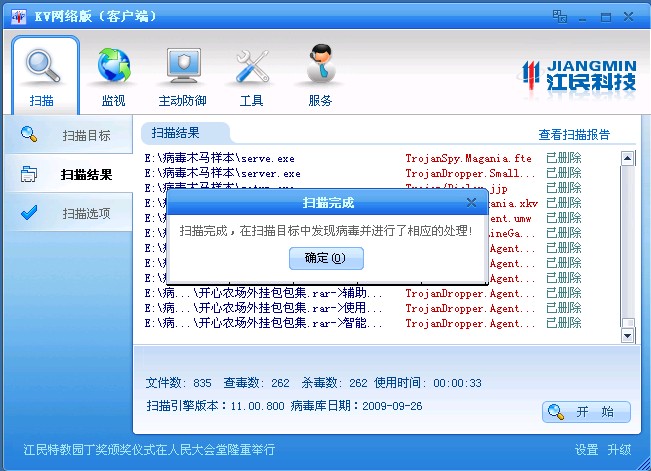
Task: Select the TrojanDropper.Small threat name
Action: (x=470, y=173)
